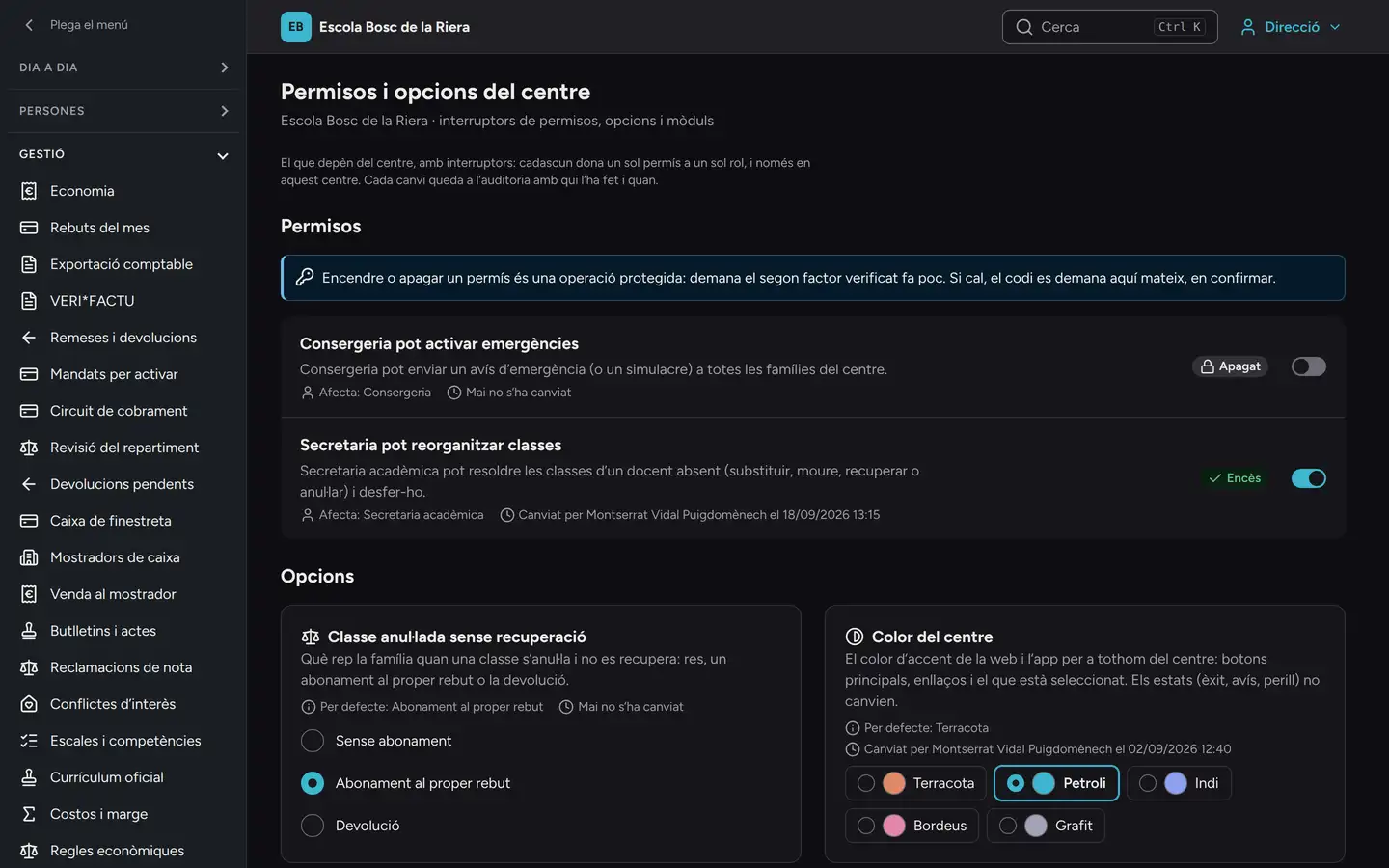The image size is (1389, 868).
Task: Click the Escales i competències checklist icon
Action: pyautogui.click(x=29, y=741)
